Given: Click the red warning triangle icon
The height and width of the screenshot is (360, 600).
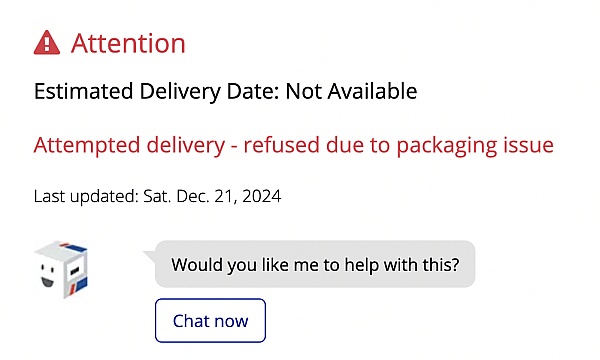Looking at the screenshot, I should [x=47, y=42].
